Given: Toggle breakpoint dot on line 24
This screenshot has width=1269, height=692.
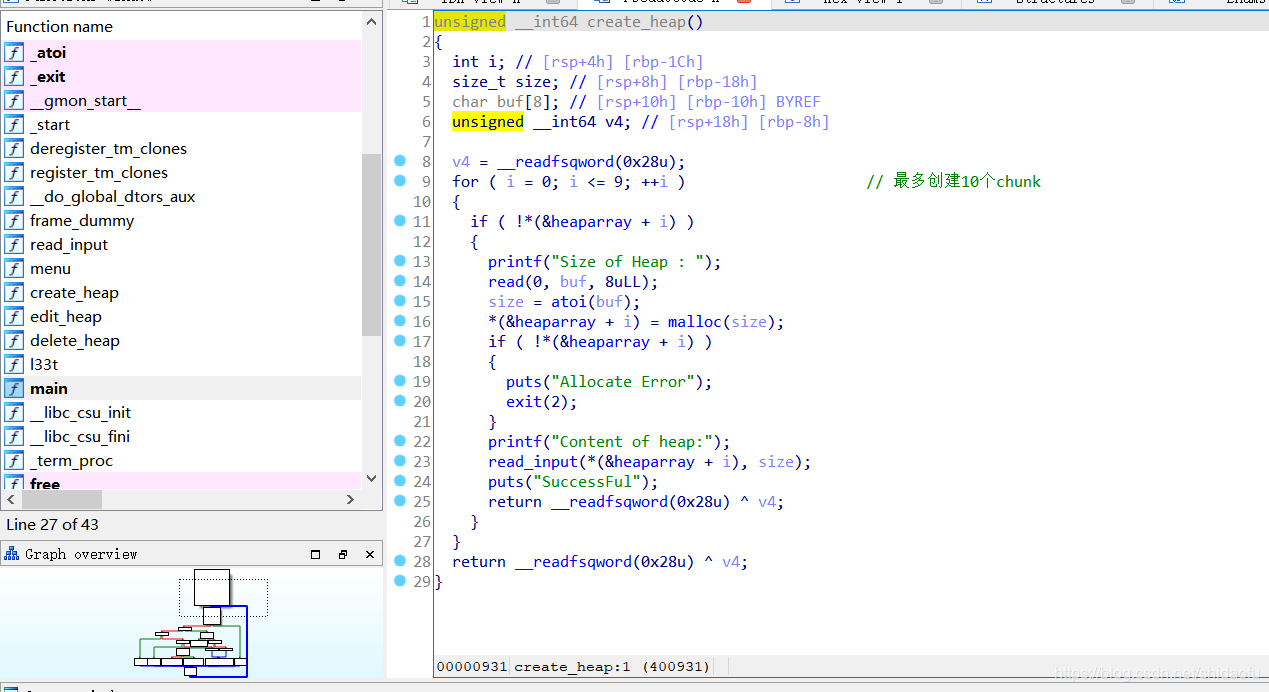Looking at the screenshot, I should coord(400,481).
